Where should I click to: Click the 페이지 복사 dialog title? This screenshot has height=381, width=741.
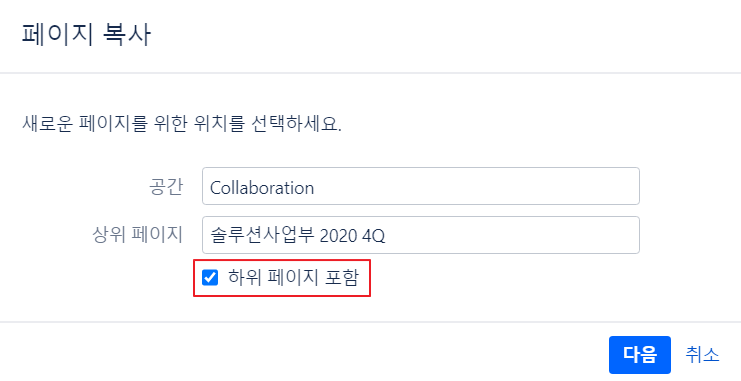point(86,35)
